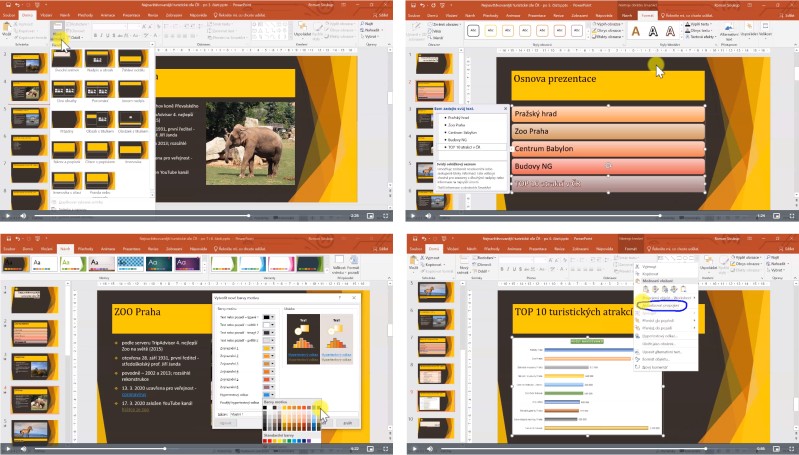This screenshot has height=455, width=799.
Task: Open the 'coronavirus' hyperlink on ZOO Praha slide
Action: point(134,394)
